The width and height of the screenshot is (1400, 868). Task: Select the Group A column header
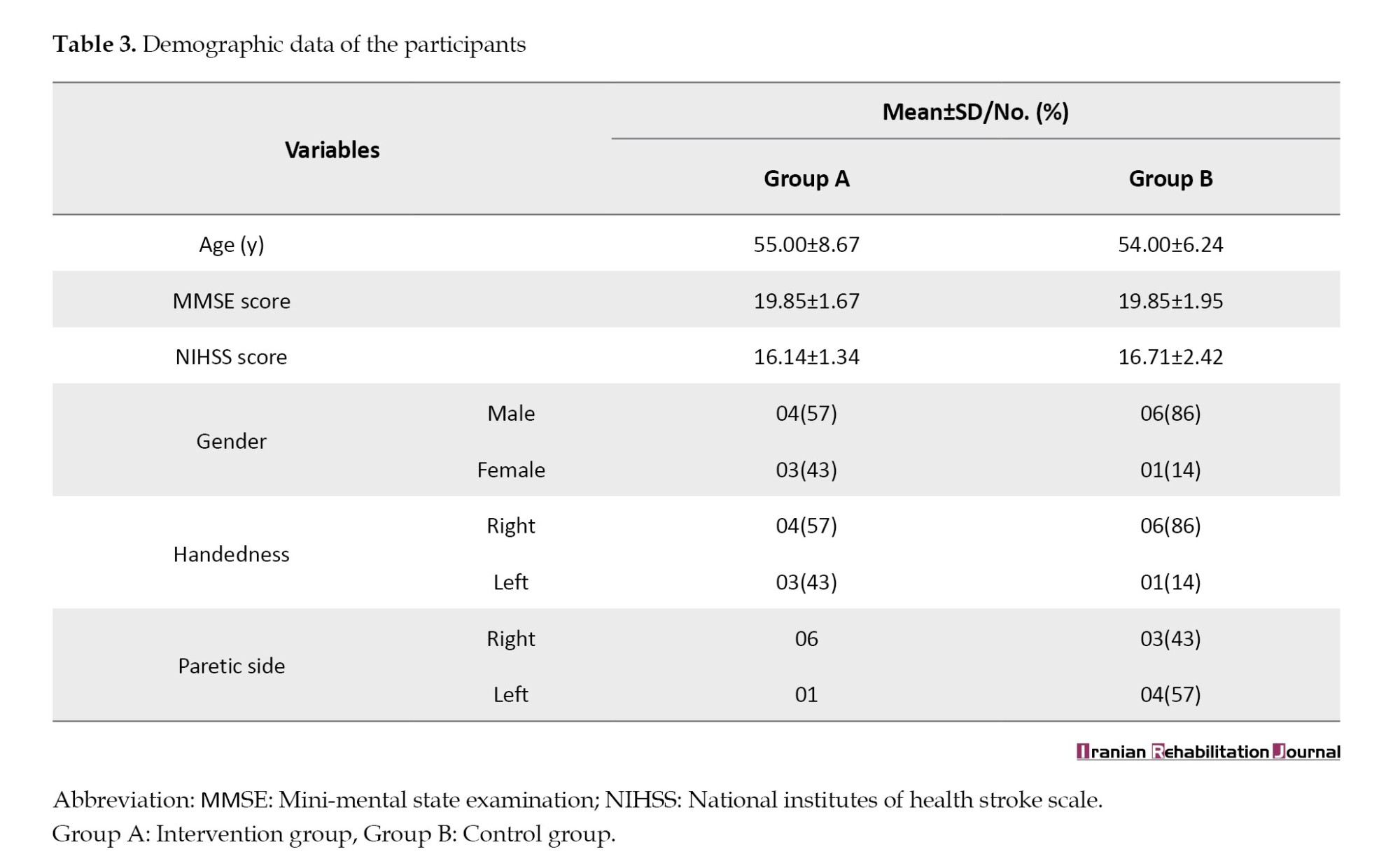point(806,178)
